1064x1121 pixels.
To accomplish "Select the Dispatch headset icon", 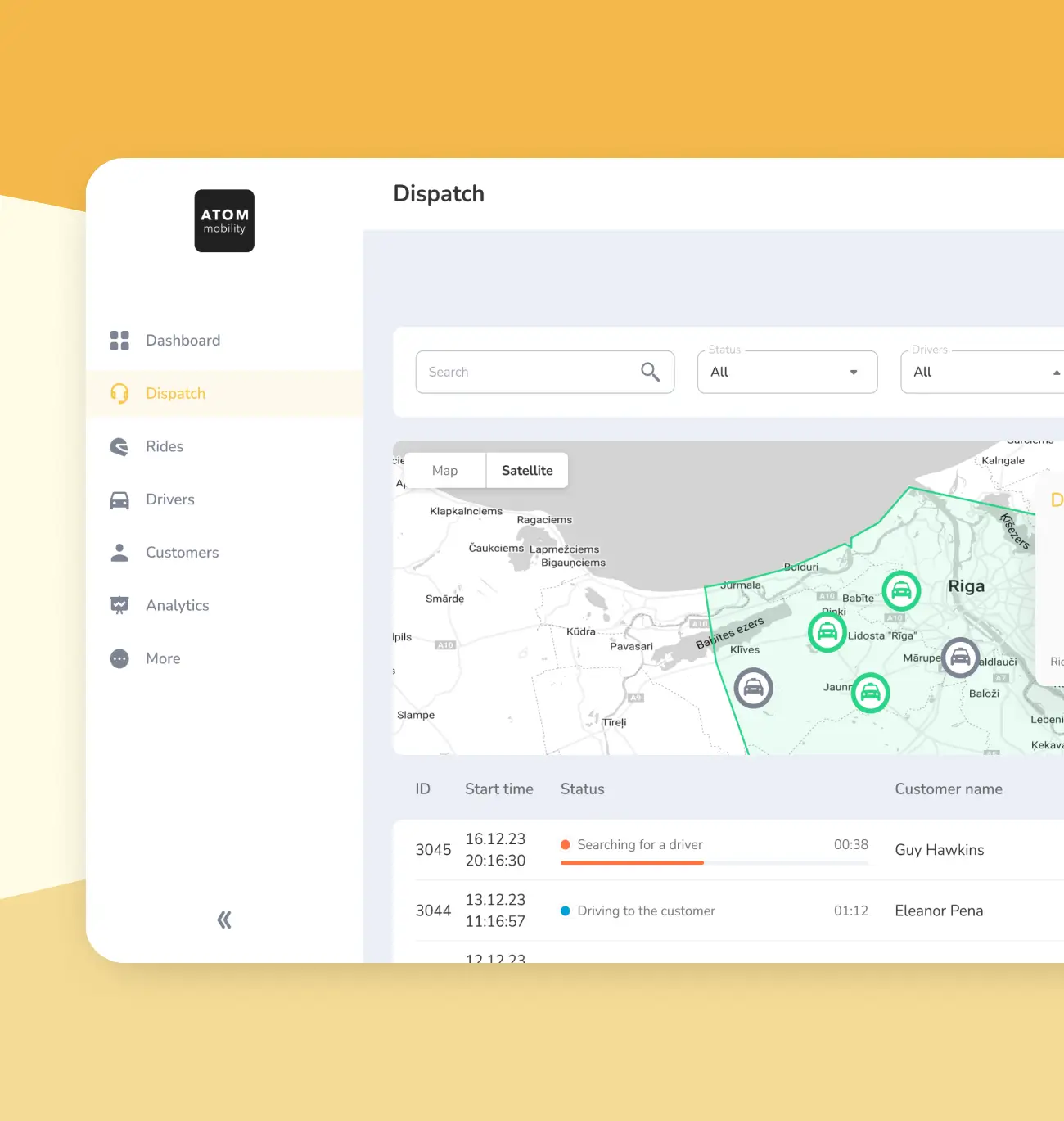I will point(119,393).
